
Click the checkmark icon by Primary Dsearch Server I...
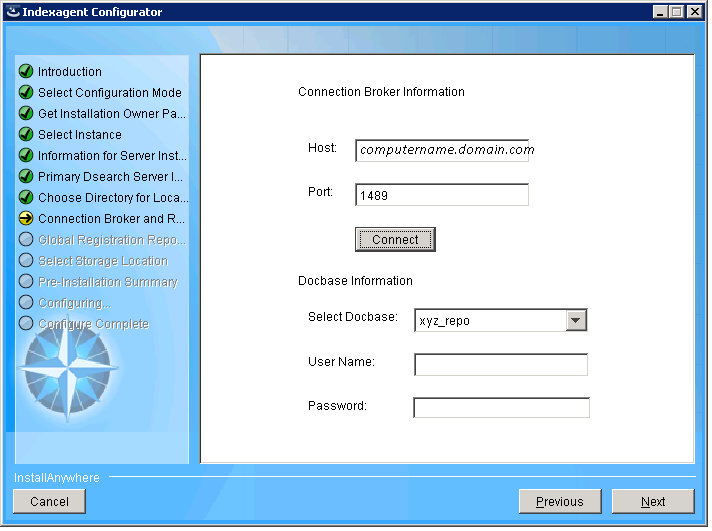[26, 176]
